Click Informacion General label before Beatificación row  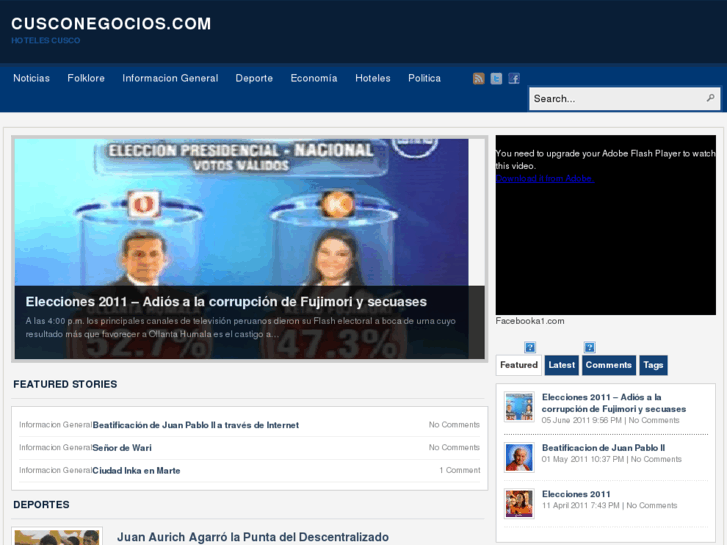pos(56,424)
